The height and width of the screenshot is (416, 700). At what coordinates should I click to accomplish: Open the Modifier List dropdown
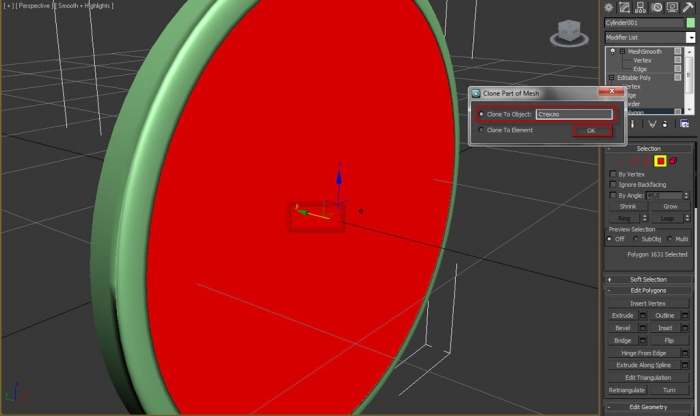[690, 37]
